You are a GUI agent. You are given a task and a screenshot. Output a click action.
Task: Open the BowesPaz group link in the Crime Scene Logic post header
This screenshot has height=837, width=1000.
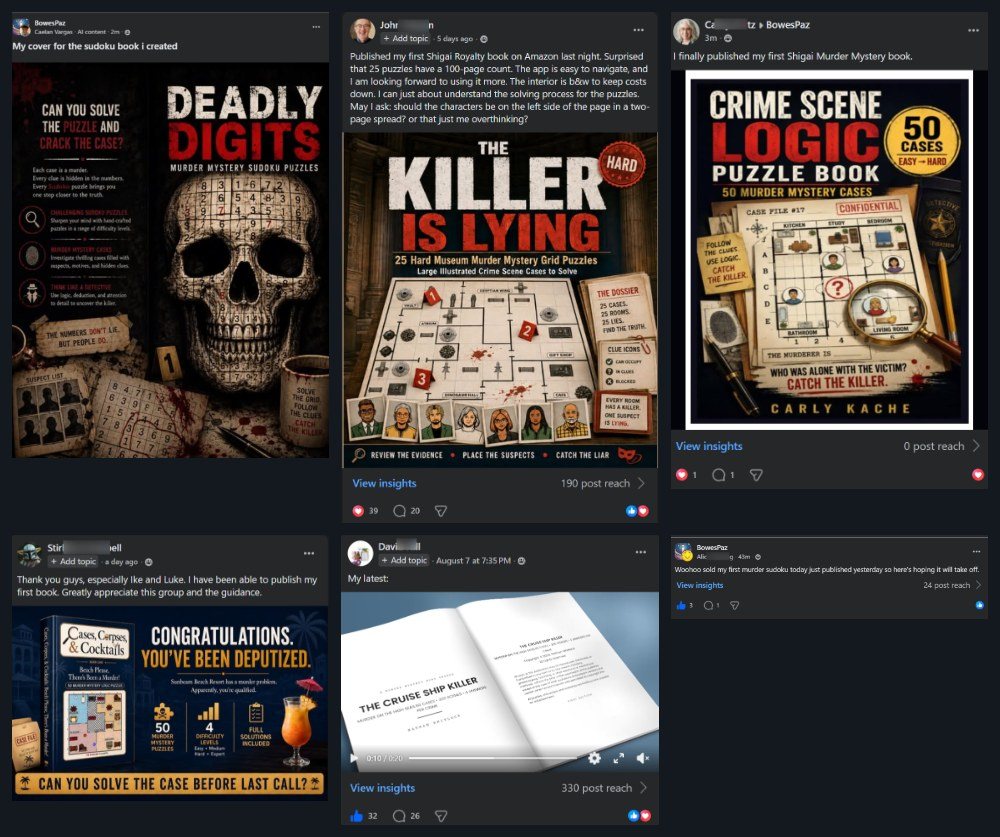[788, 25]
